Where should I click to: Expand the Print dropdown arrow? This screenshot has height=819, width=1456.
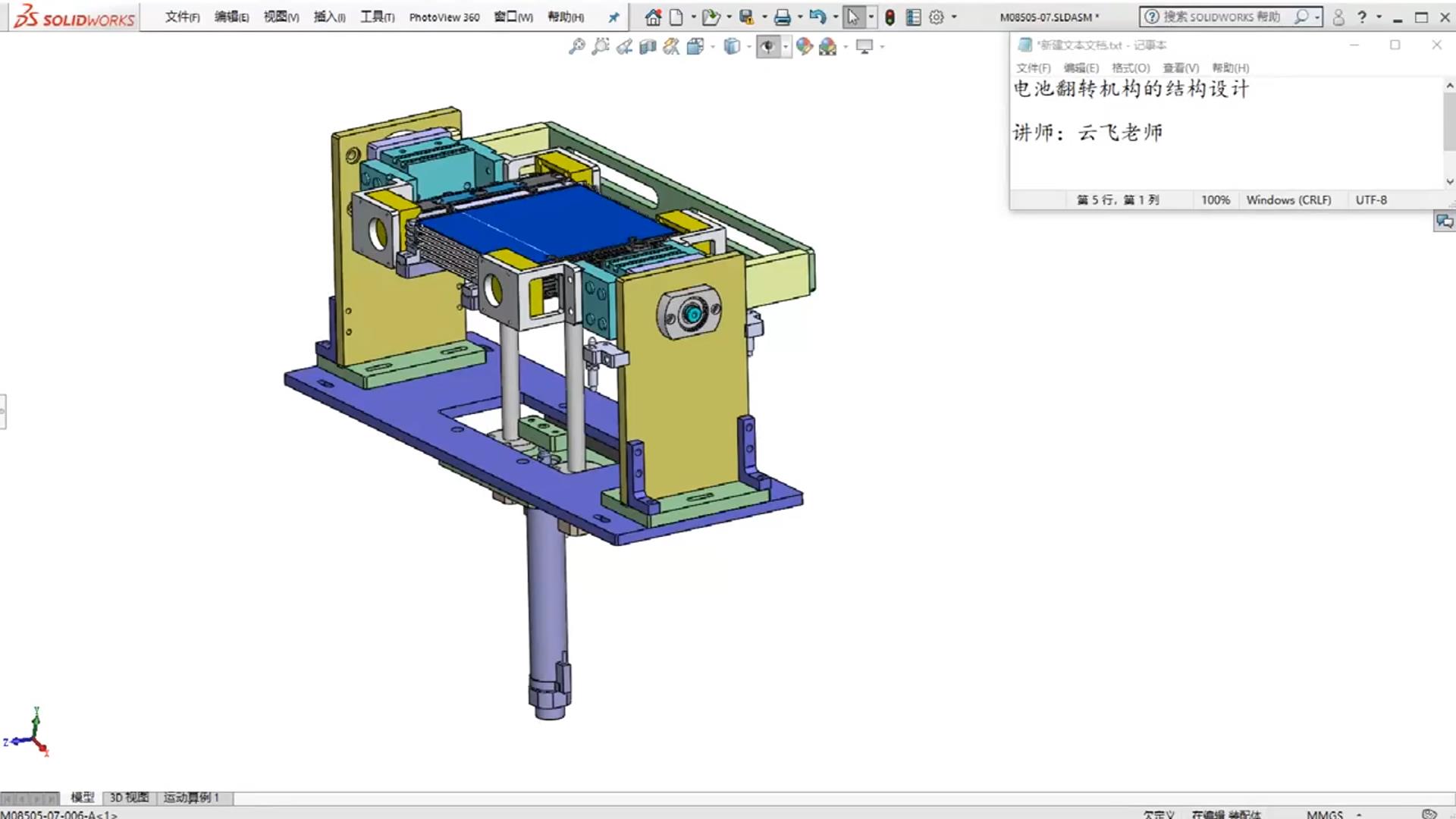(800, 17)
